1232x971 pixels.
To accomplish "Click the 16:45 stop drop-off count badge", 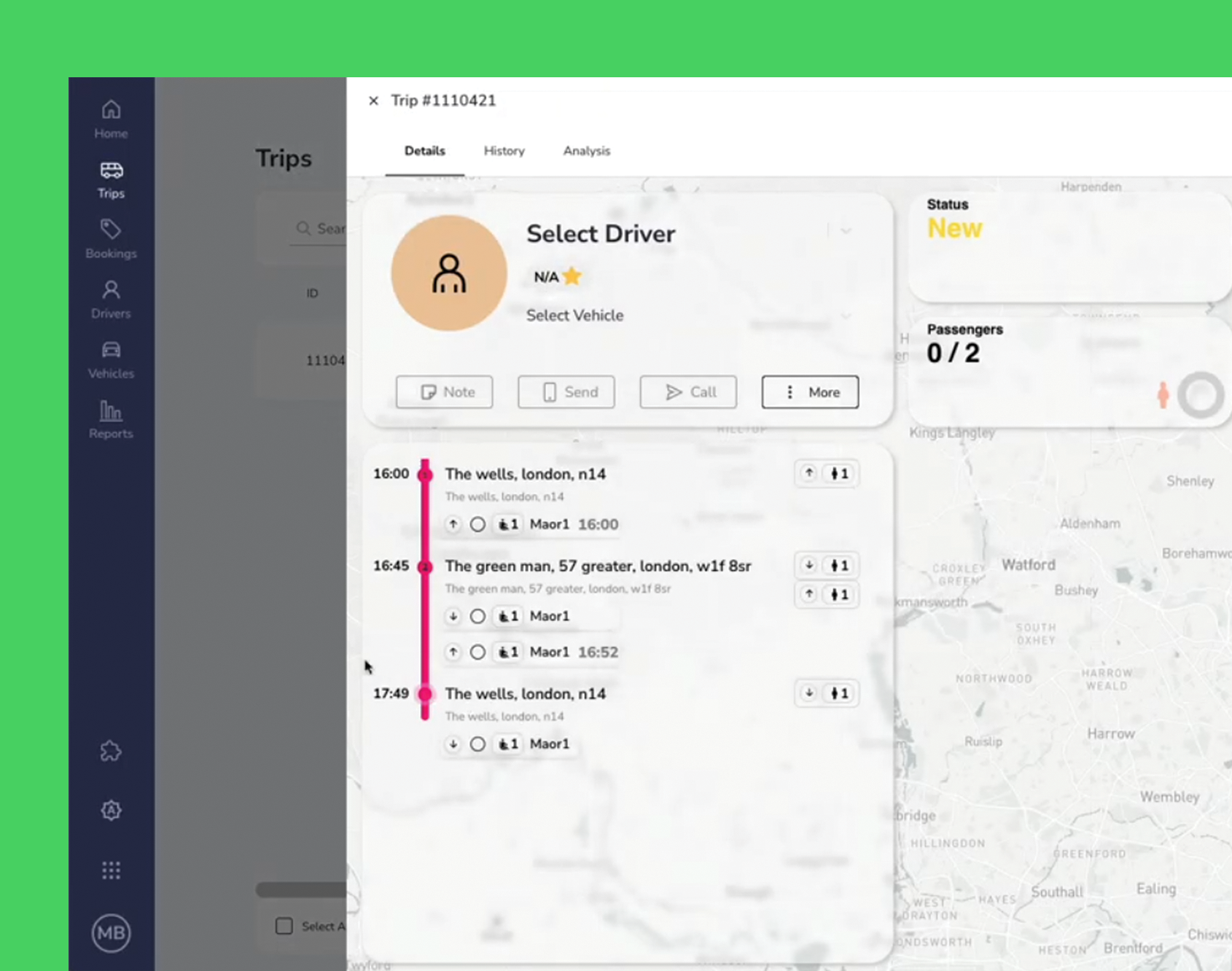I will tap(826, 566).
